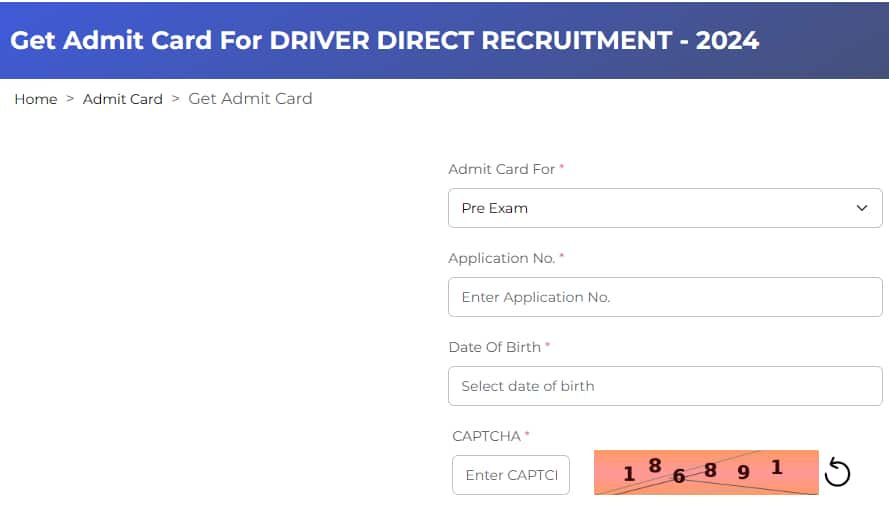Navigate to Admit Card breadcrumb link
Screen dimensions: 889x511
(x=122, y=99)
